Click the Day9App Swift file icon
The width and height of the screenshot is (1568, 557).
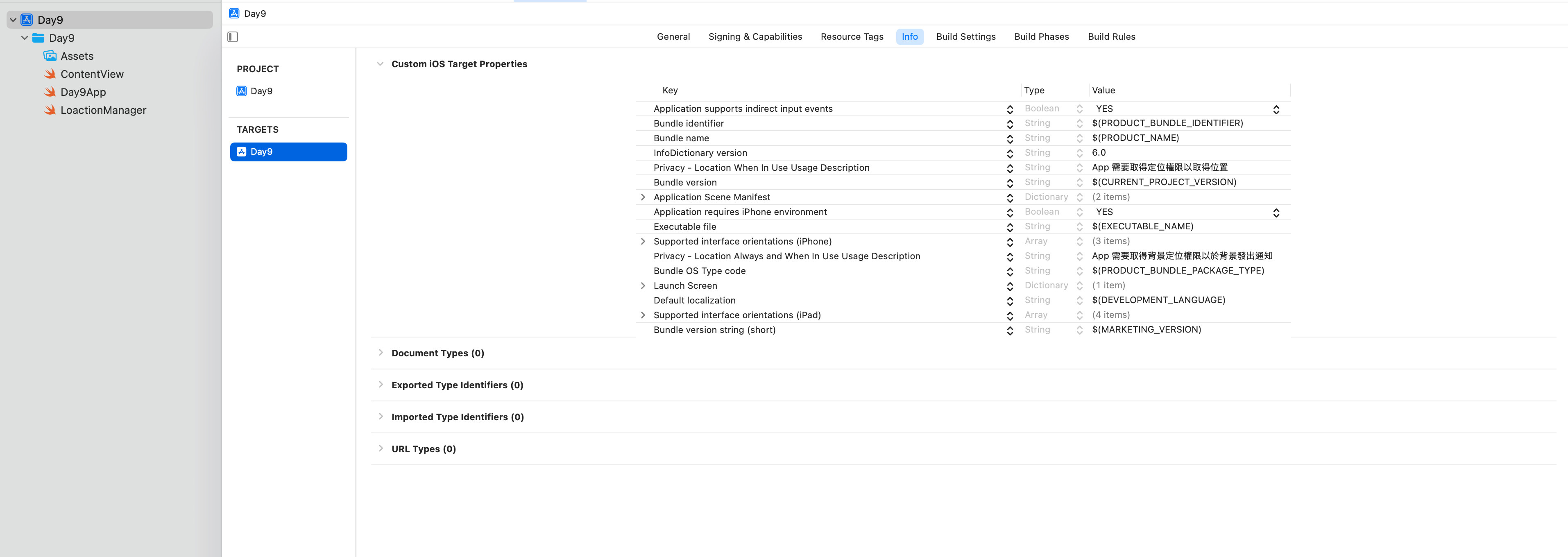pyautogui.click(x=50, y=92)
